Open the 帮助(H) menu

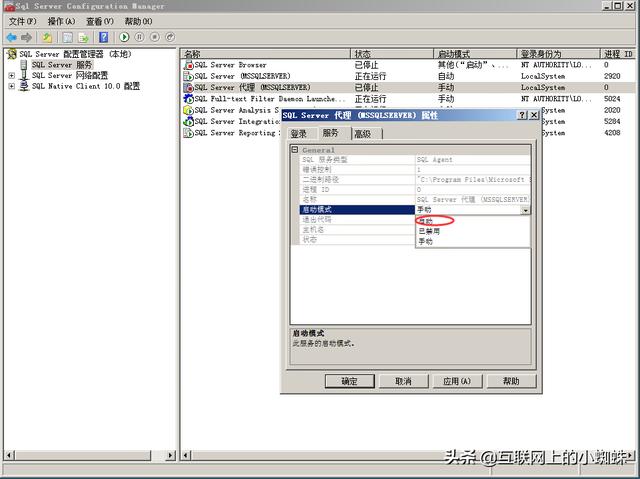[138, 21]
